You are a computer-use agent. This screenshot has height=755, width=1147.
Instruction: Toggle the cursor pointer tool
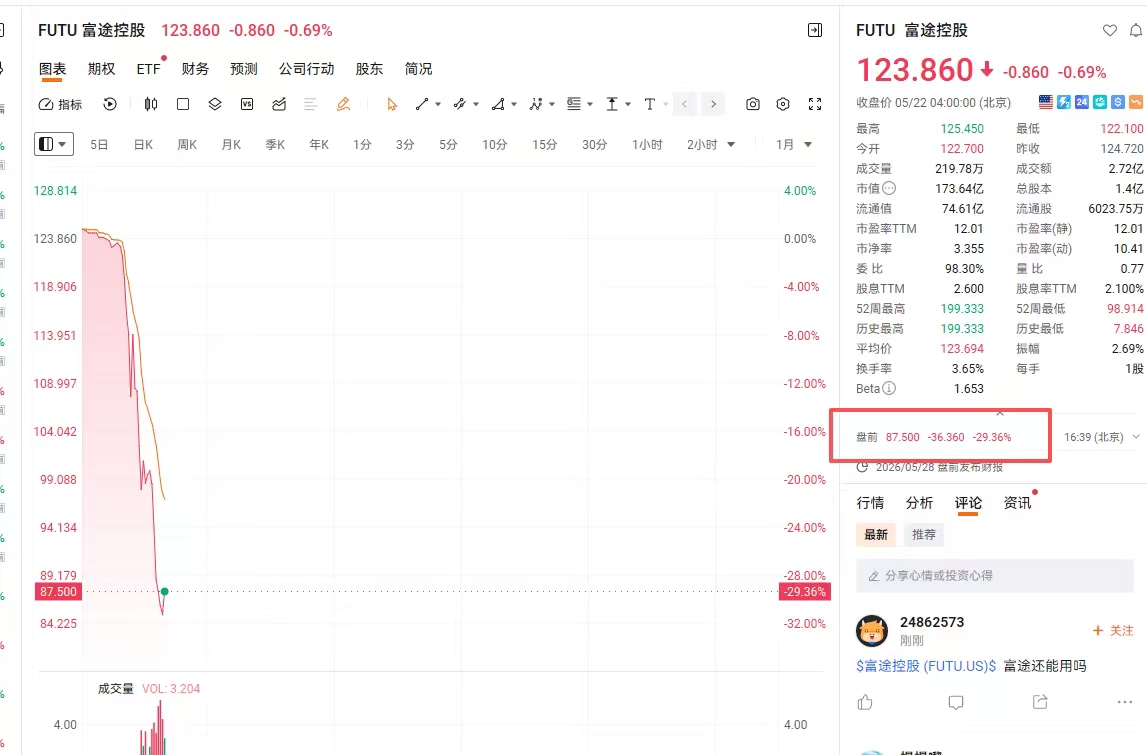click(392, 105)
